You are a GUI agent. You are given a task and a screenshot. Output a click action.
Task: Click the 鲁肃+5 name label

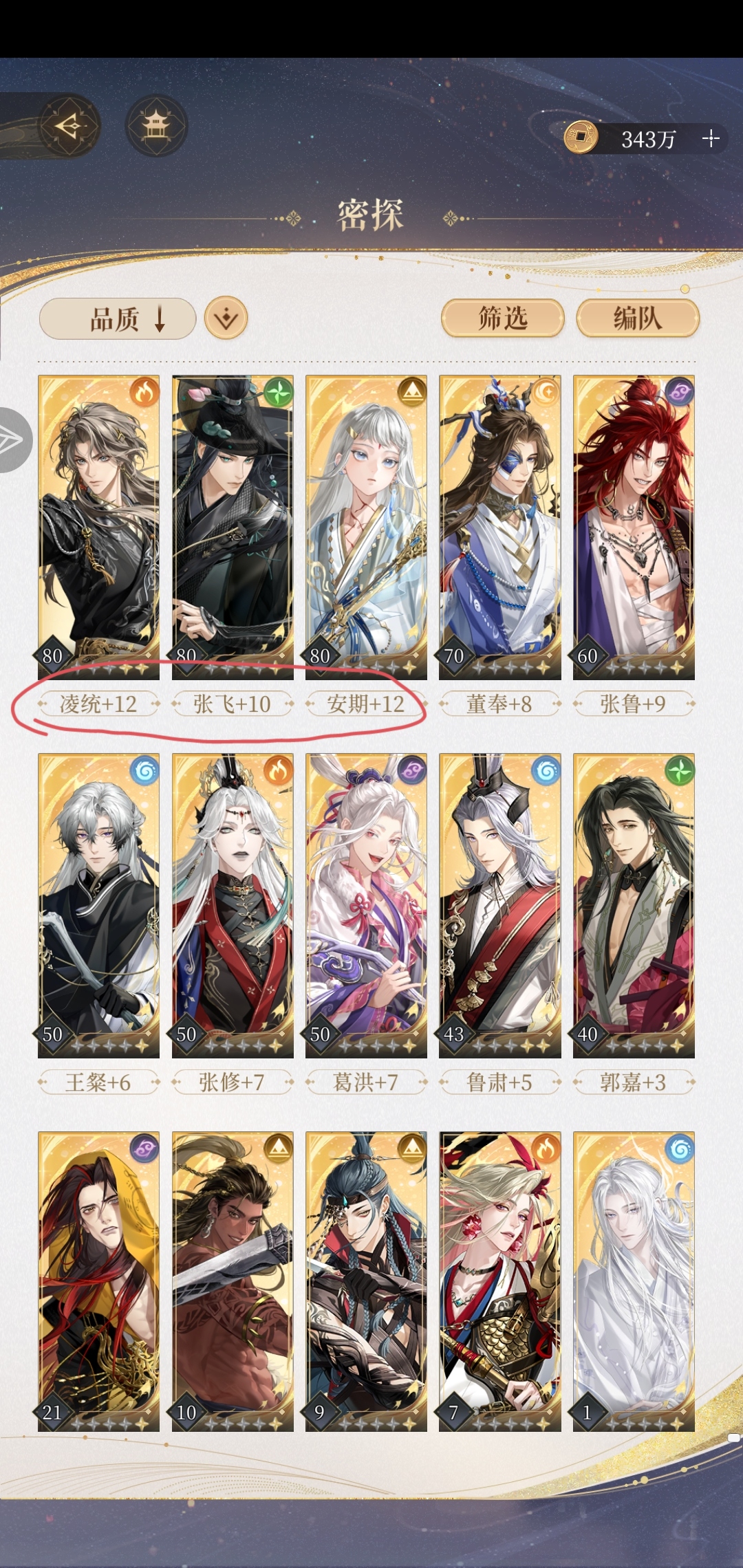[499, 1082]
